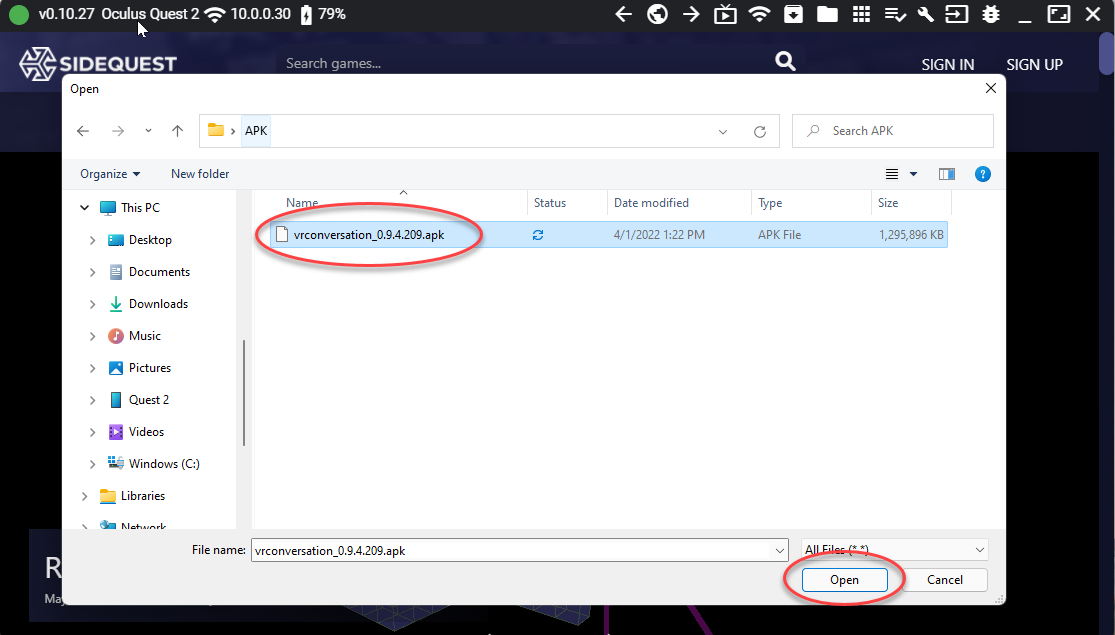Close the Open dialog

[991, 88]
